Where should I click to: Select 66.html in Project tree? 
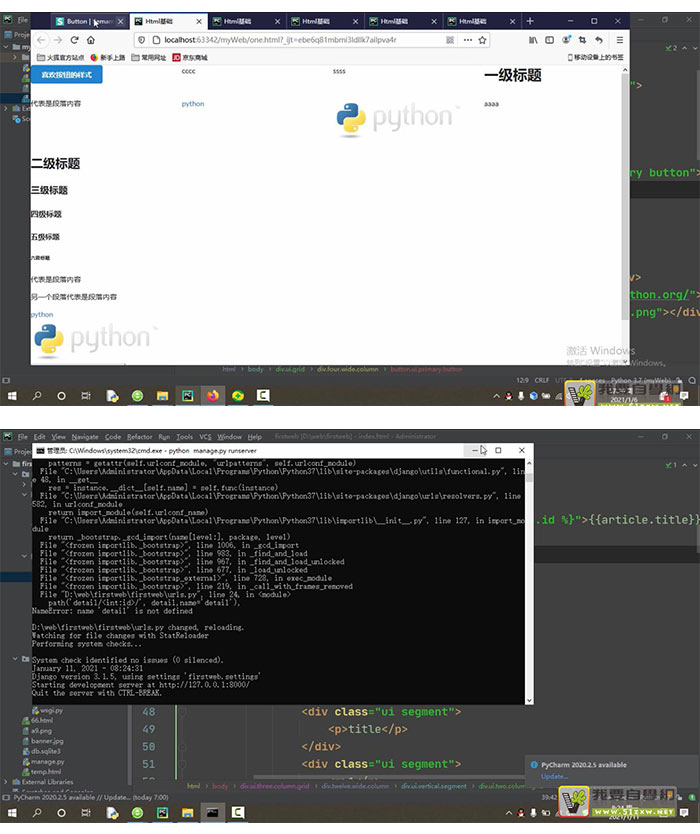(37, 721)
